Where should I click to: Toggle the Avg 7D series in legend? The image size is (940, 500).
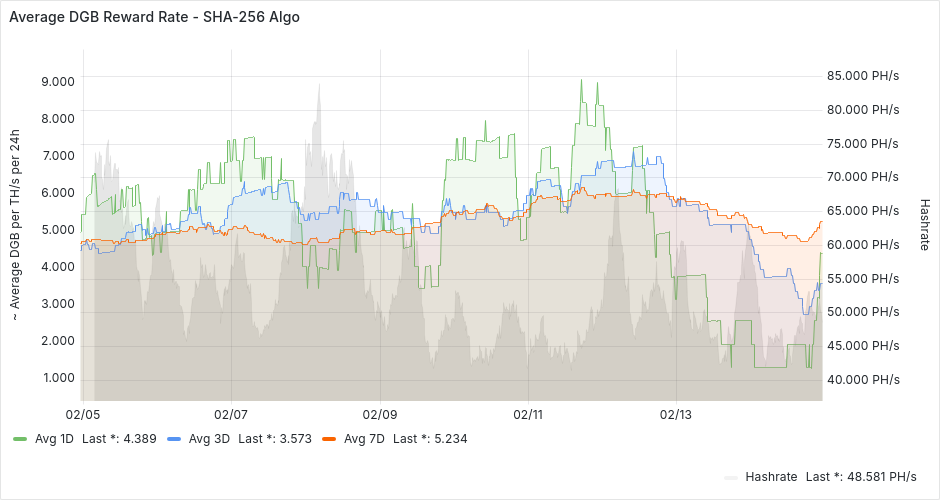click(362, 438)
